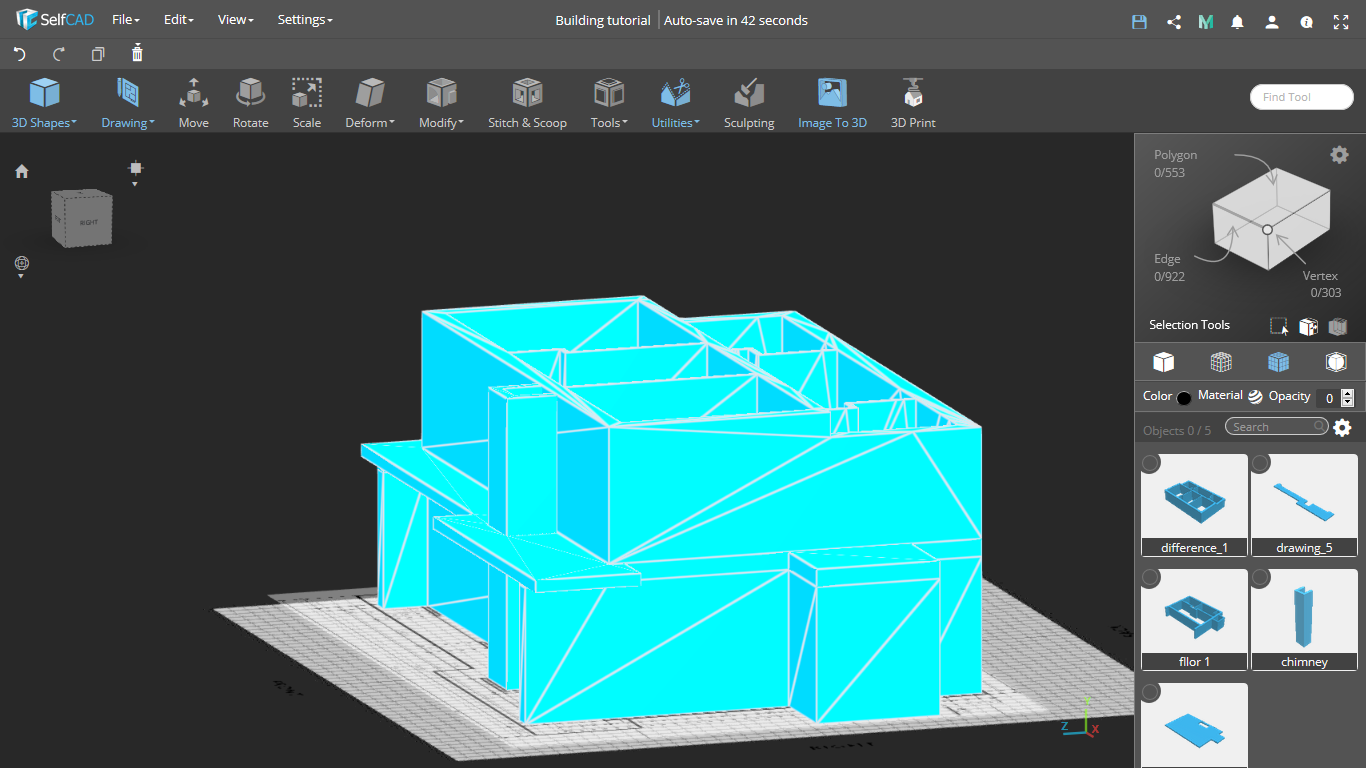The height and width of the screenshot is (768, 1366).
Task: Open the File menu
Action: pos(126,20)
